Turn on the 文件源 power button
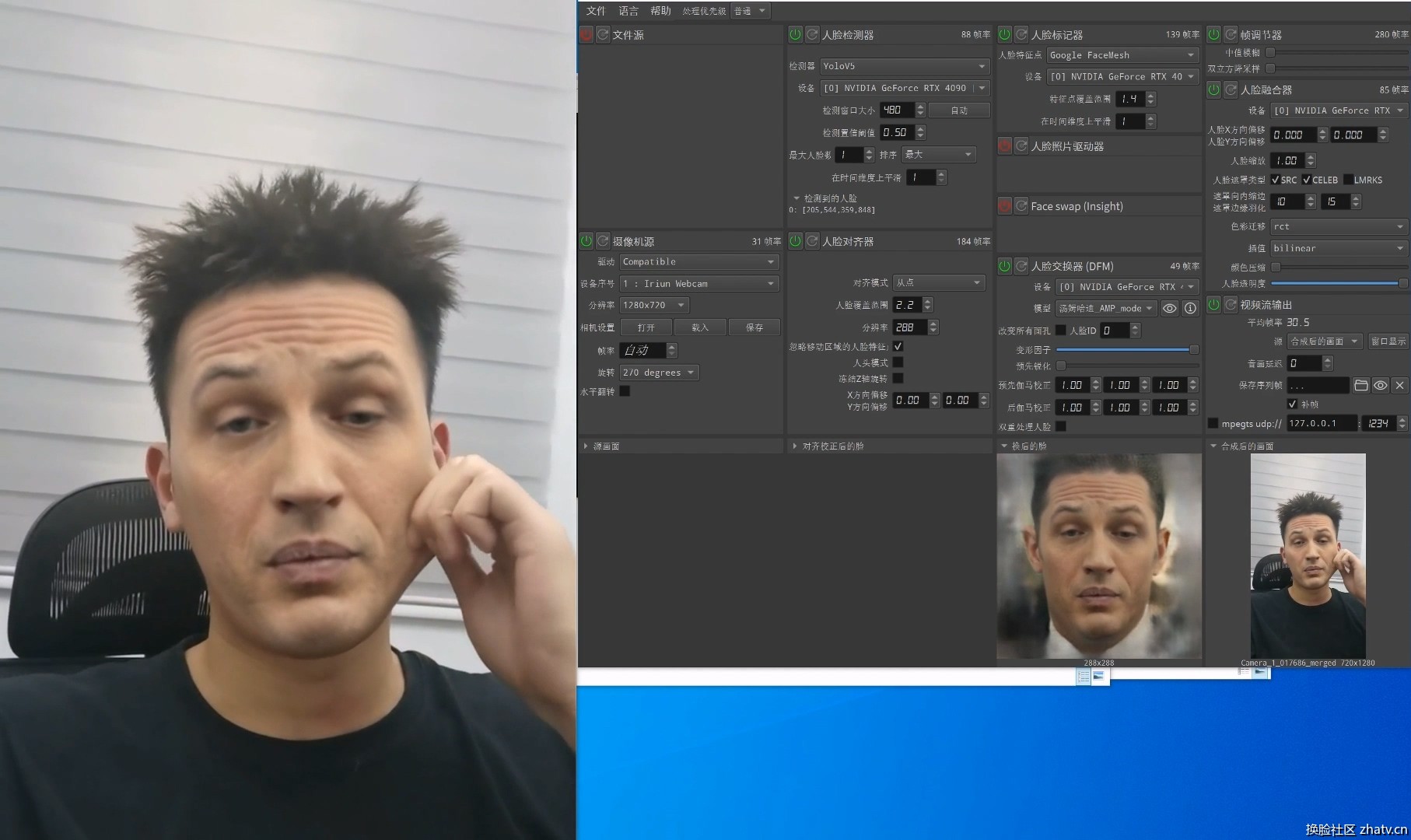 pos(586,35)
